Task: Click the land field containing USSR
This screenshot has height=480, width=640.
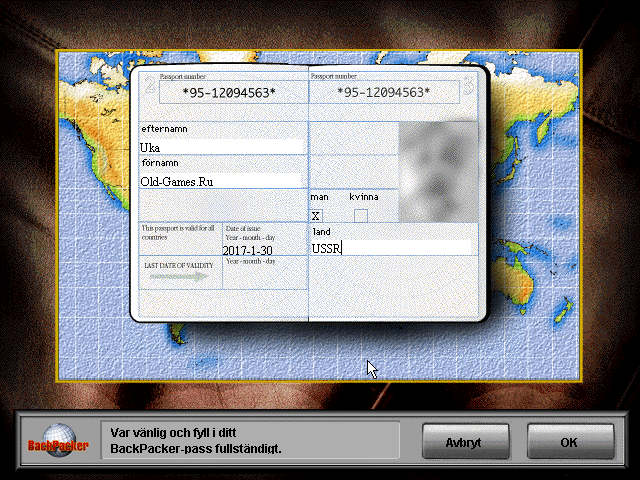Action: coord(392,248)
